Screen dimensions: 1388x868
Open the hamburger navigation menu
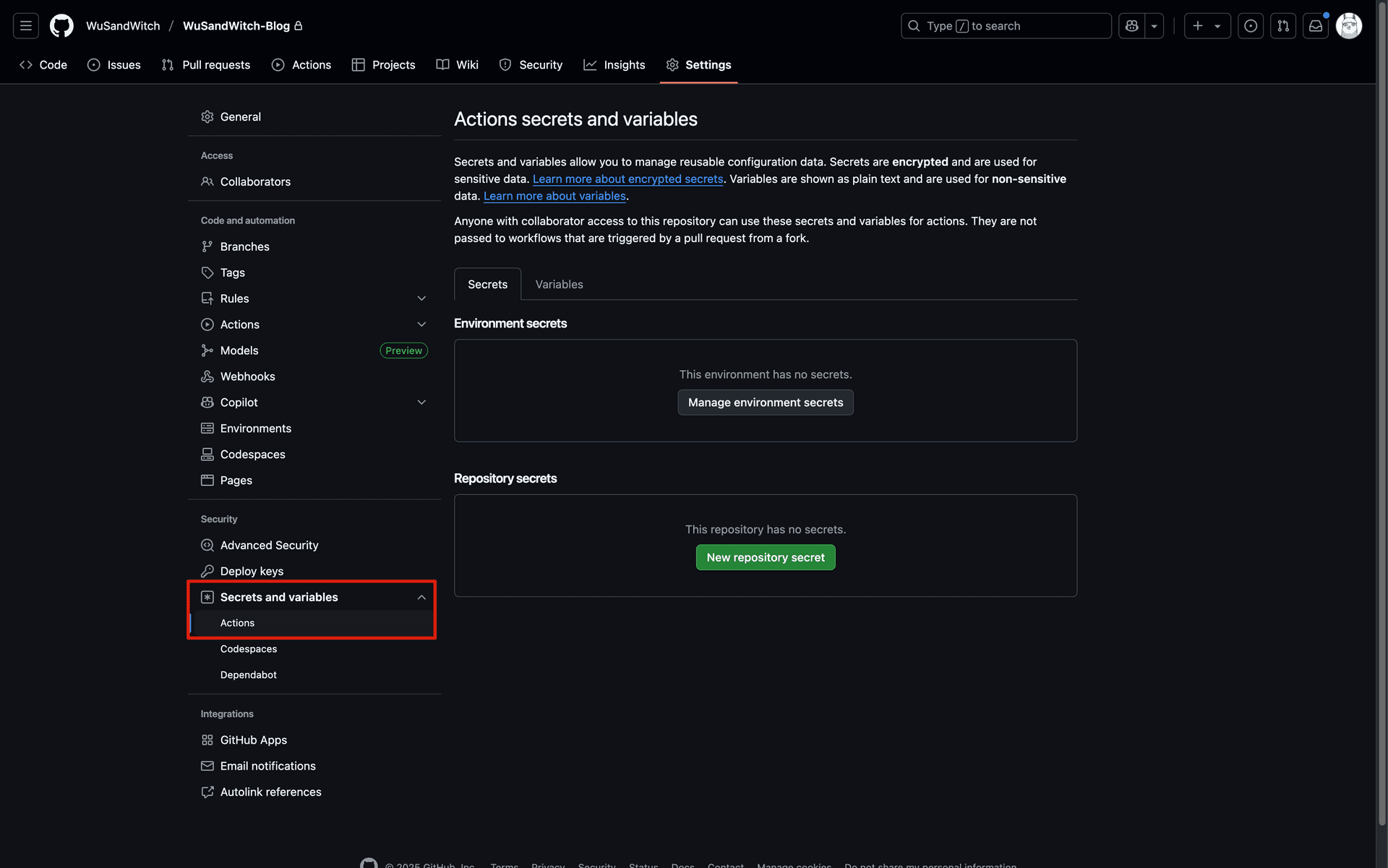coord(26,26)
